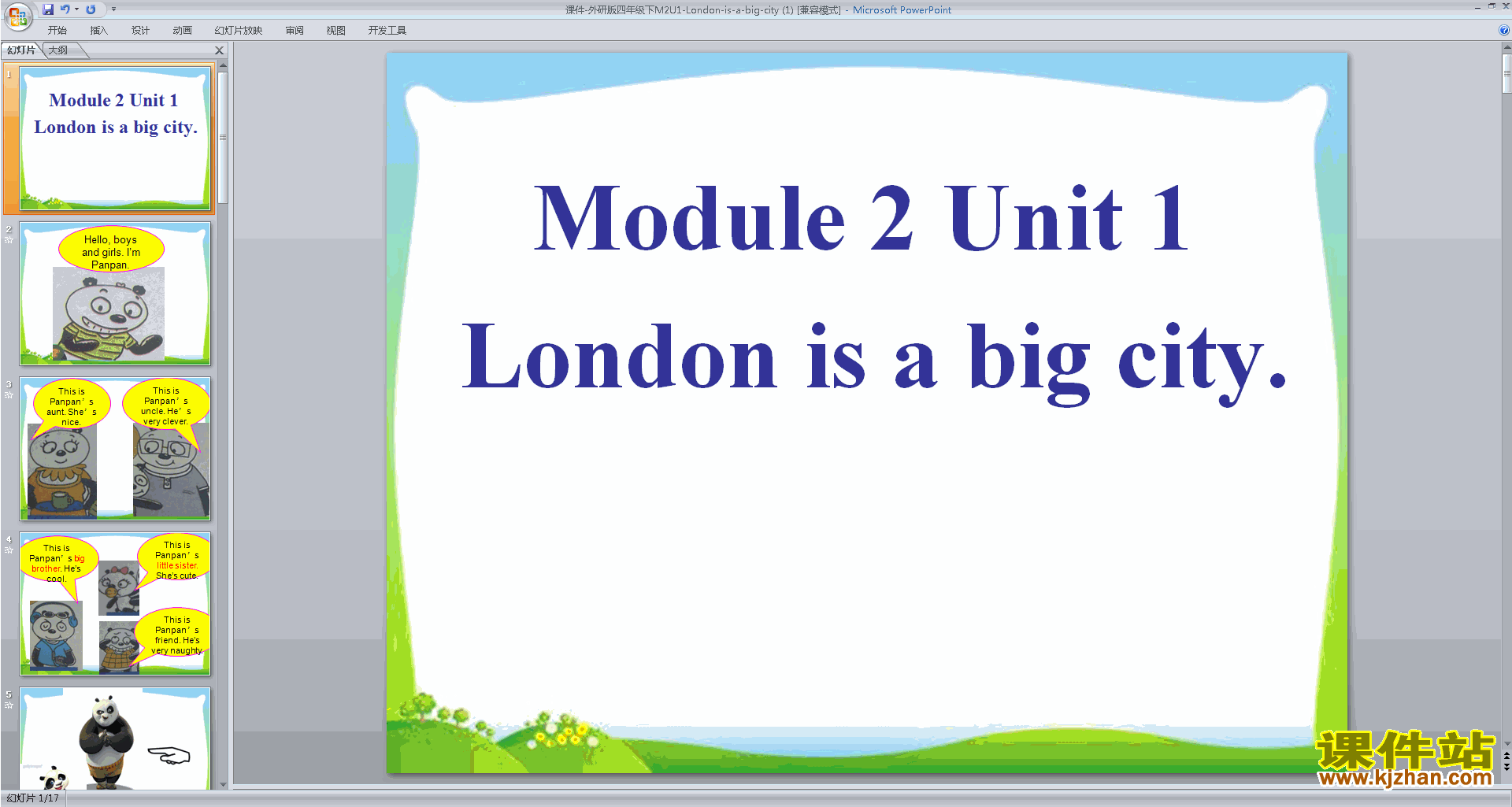Select slide 4 thumbnail with big brother
1512x807 pixels.
pyautogui.click(x=115, y=604)
